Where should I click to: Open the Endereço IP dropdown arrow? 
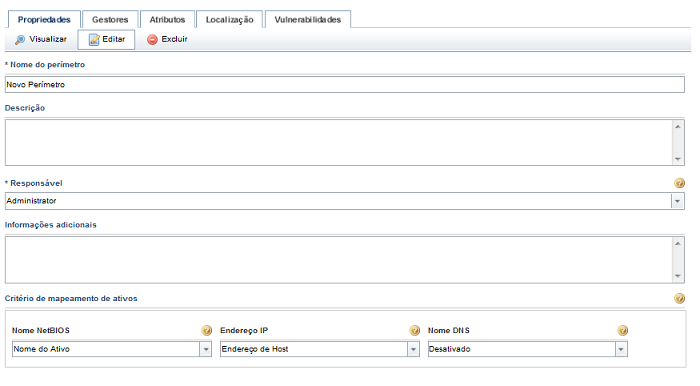(413, 349)
